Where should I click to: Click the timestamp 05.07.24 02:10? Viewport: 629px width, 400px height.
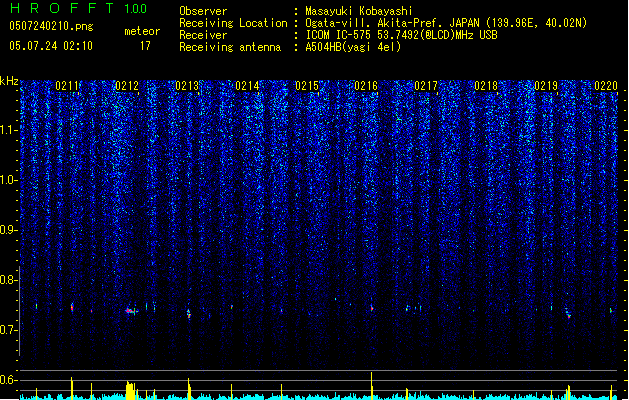tap(51, 46)
